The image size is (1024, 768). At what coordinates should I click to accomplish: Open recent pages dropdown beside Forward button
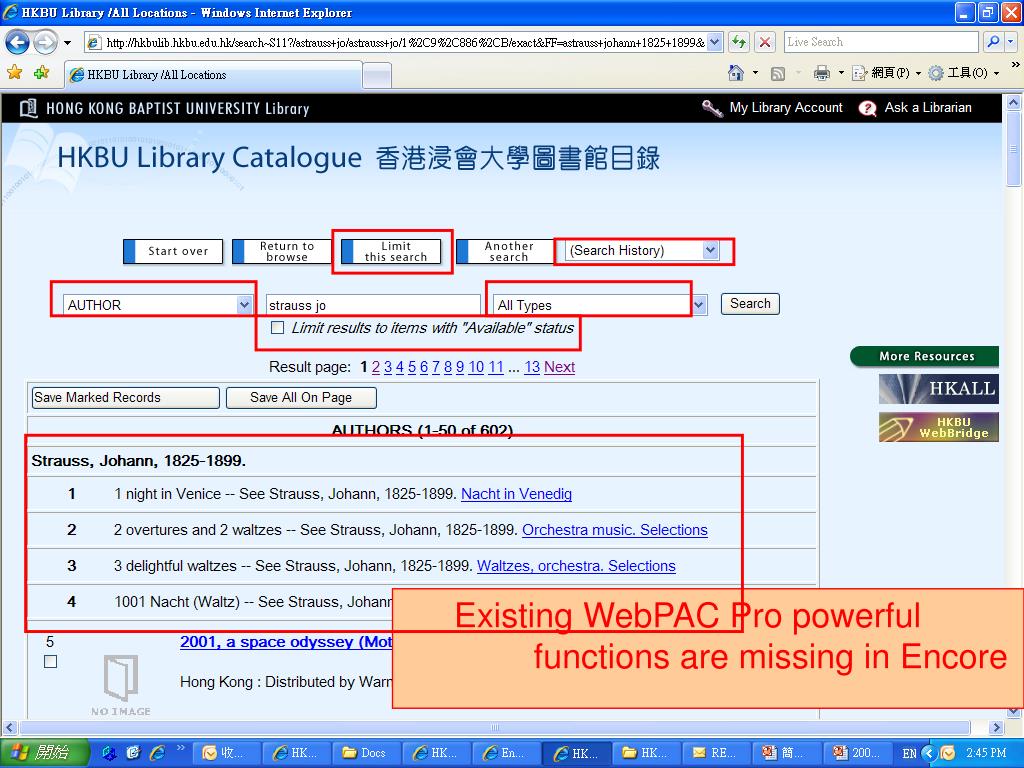point(67,44)
